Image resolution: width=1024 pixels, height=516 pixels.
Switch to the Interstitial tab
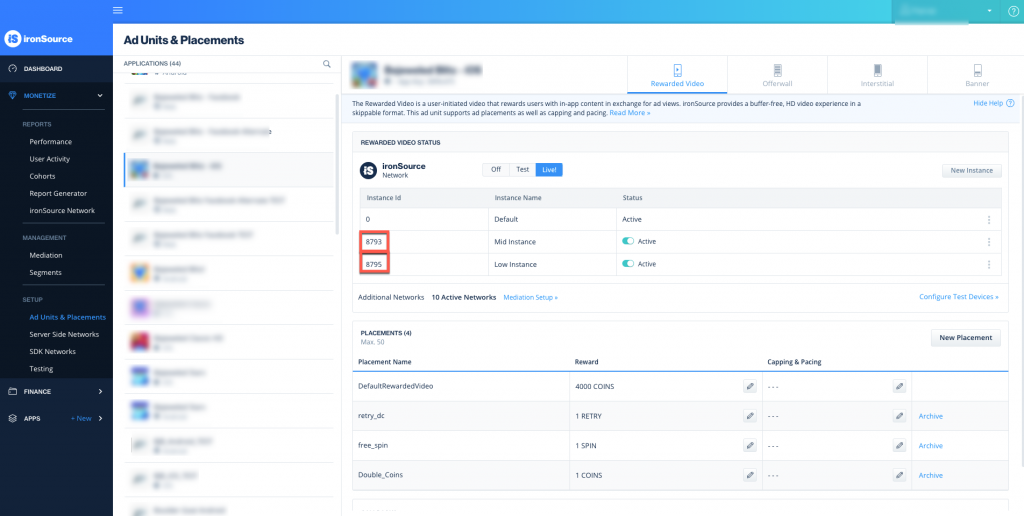tap(877, 75)
